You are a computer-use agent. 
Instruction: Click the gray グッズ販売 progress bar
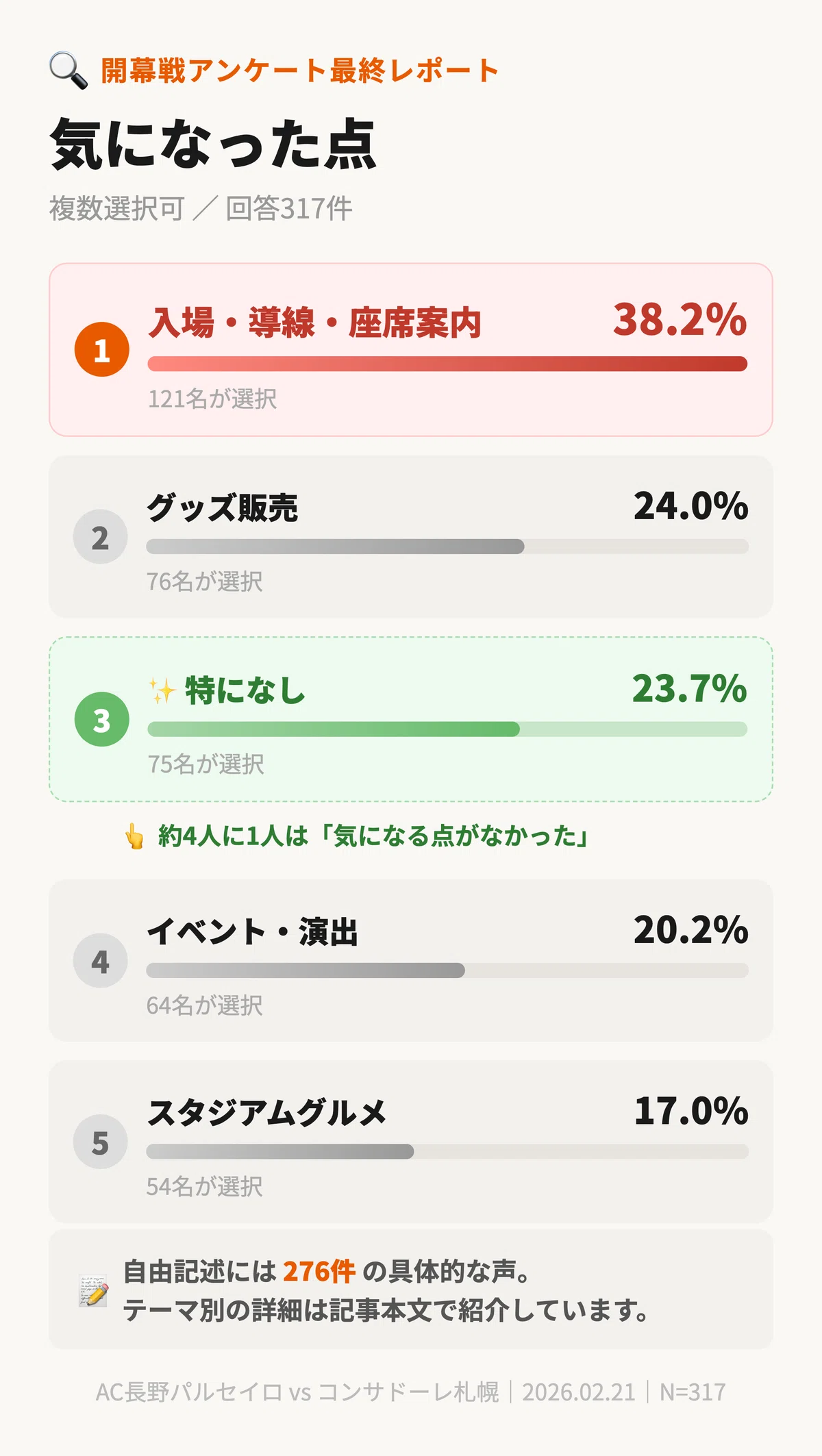tap(447, 547)
